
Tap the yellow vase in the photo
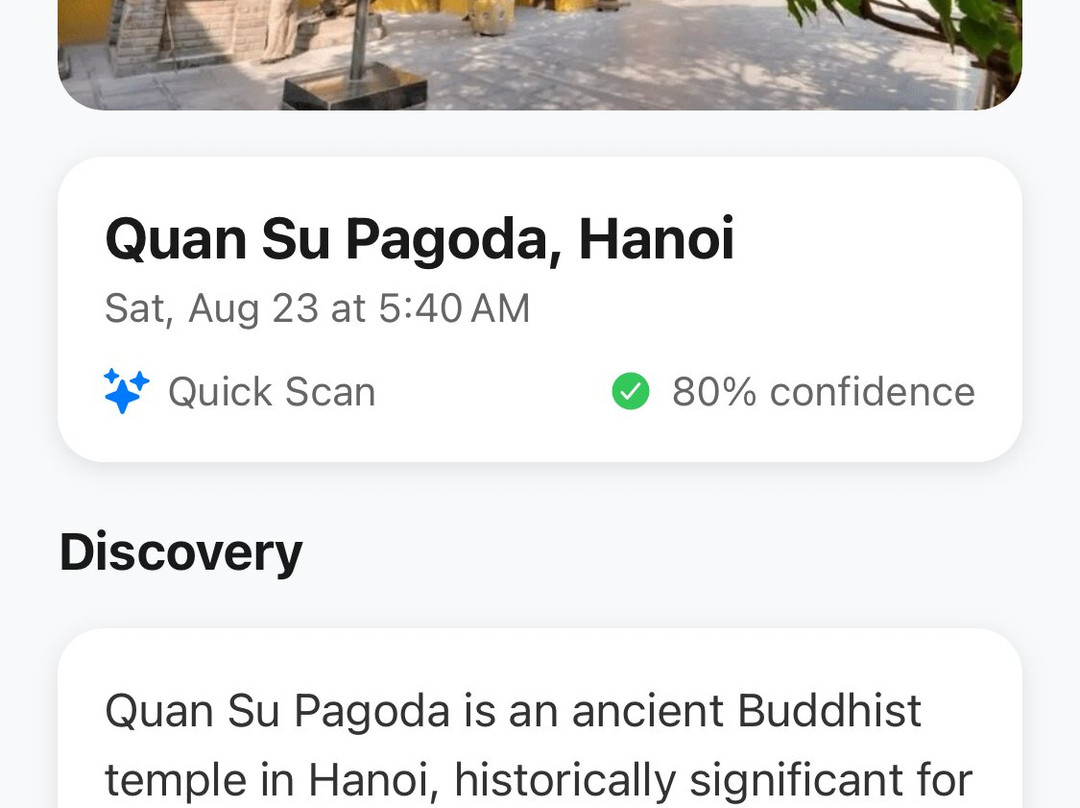492,15
